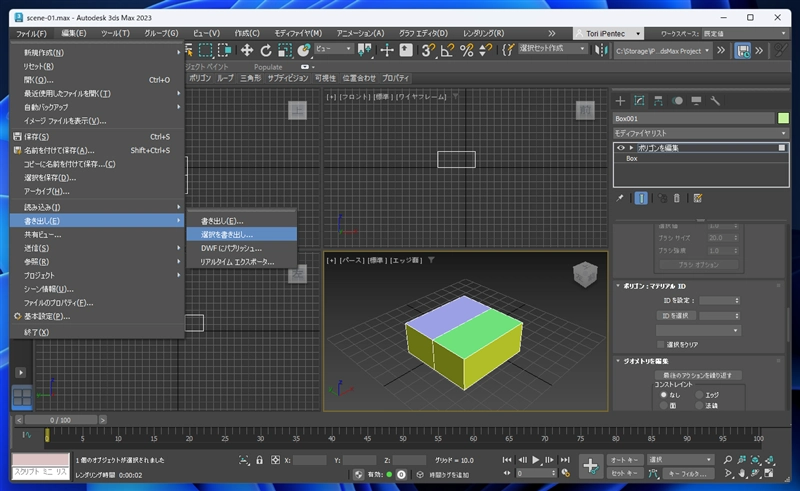
Task: Toggle eye visibility of ポリゴンを編集 modifier
Action: (620, 148)
